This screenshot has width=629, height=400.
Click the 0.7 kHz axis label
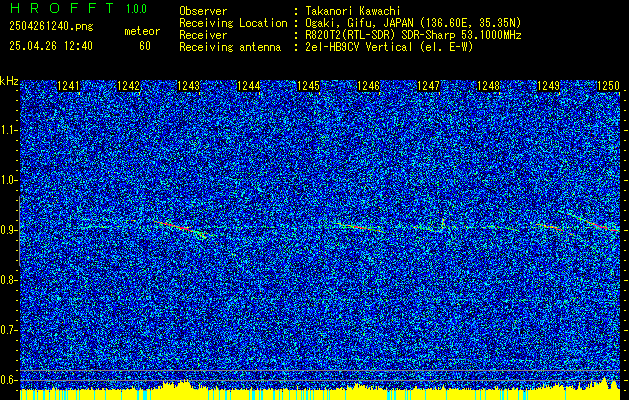(x=7, y=330)
